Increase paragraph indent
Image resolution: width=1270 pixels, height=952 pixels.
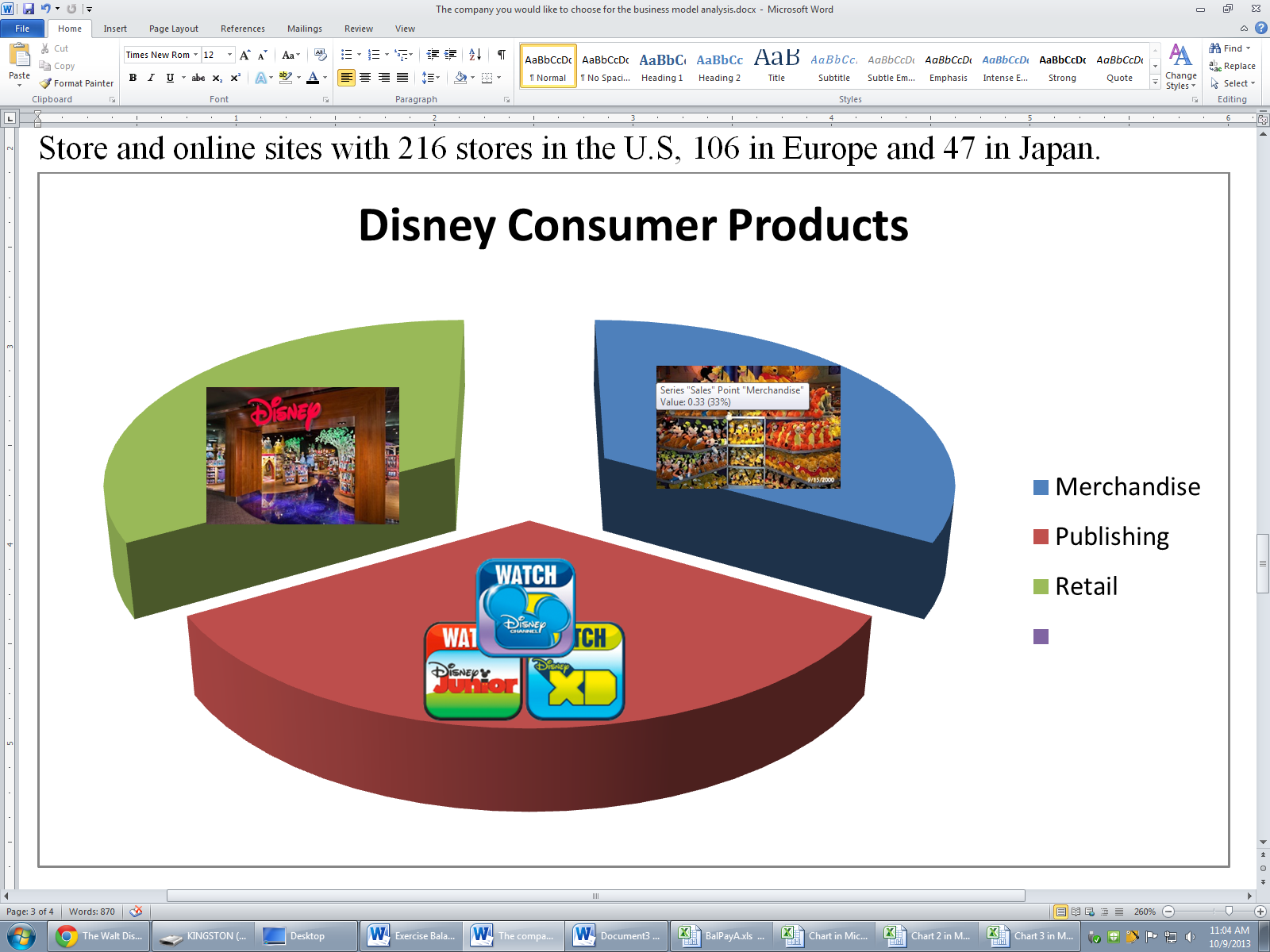[x=451, y=55]
